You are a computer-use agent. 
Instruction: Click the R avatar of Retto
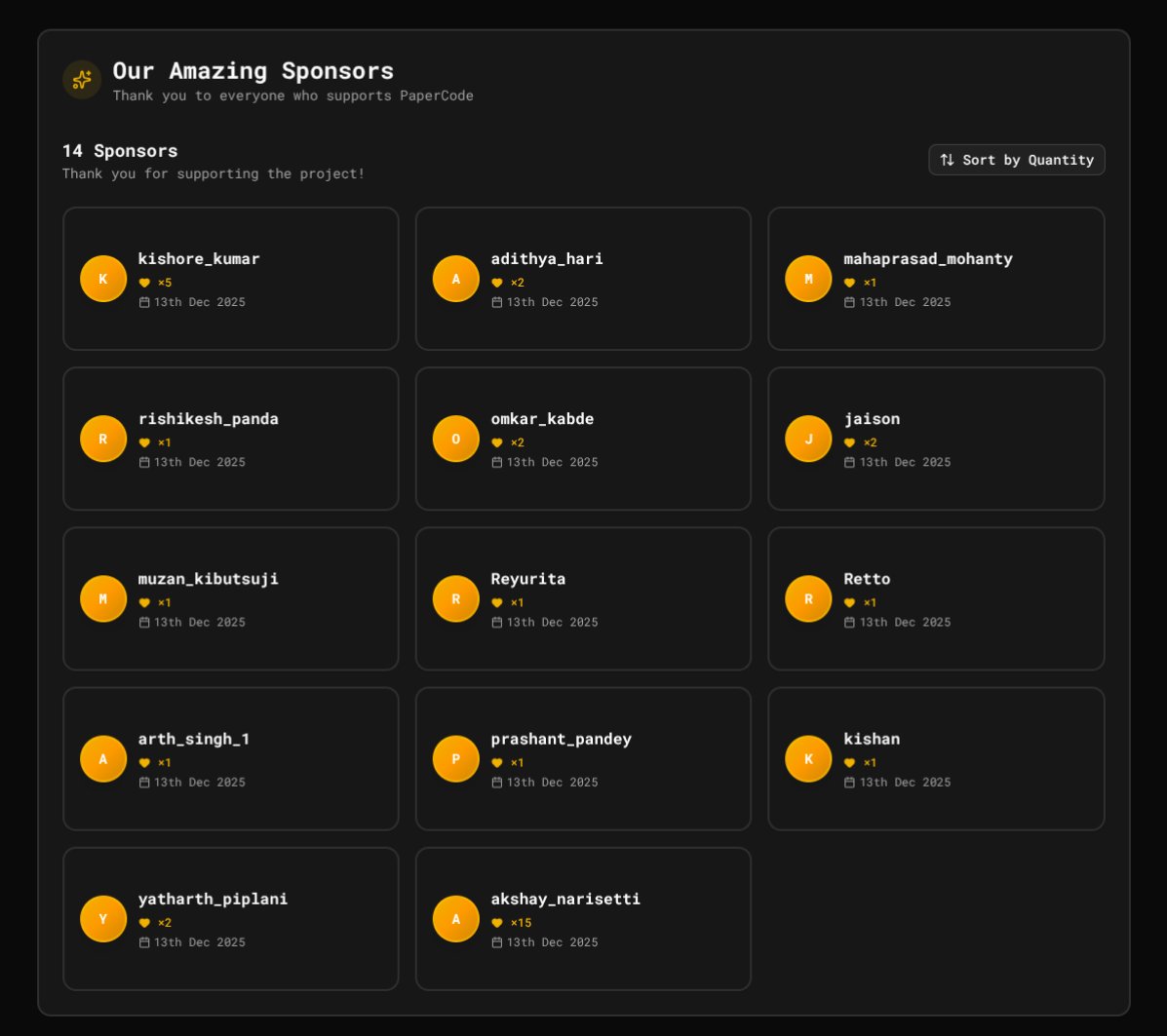(x=808, y=599)
